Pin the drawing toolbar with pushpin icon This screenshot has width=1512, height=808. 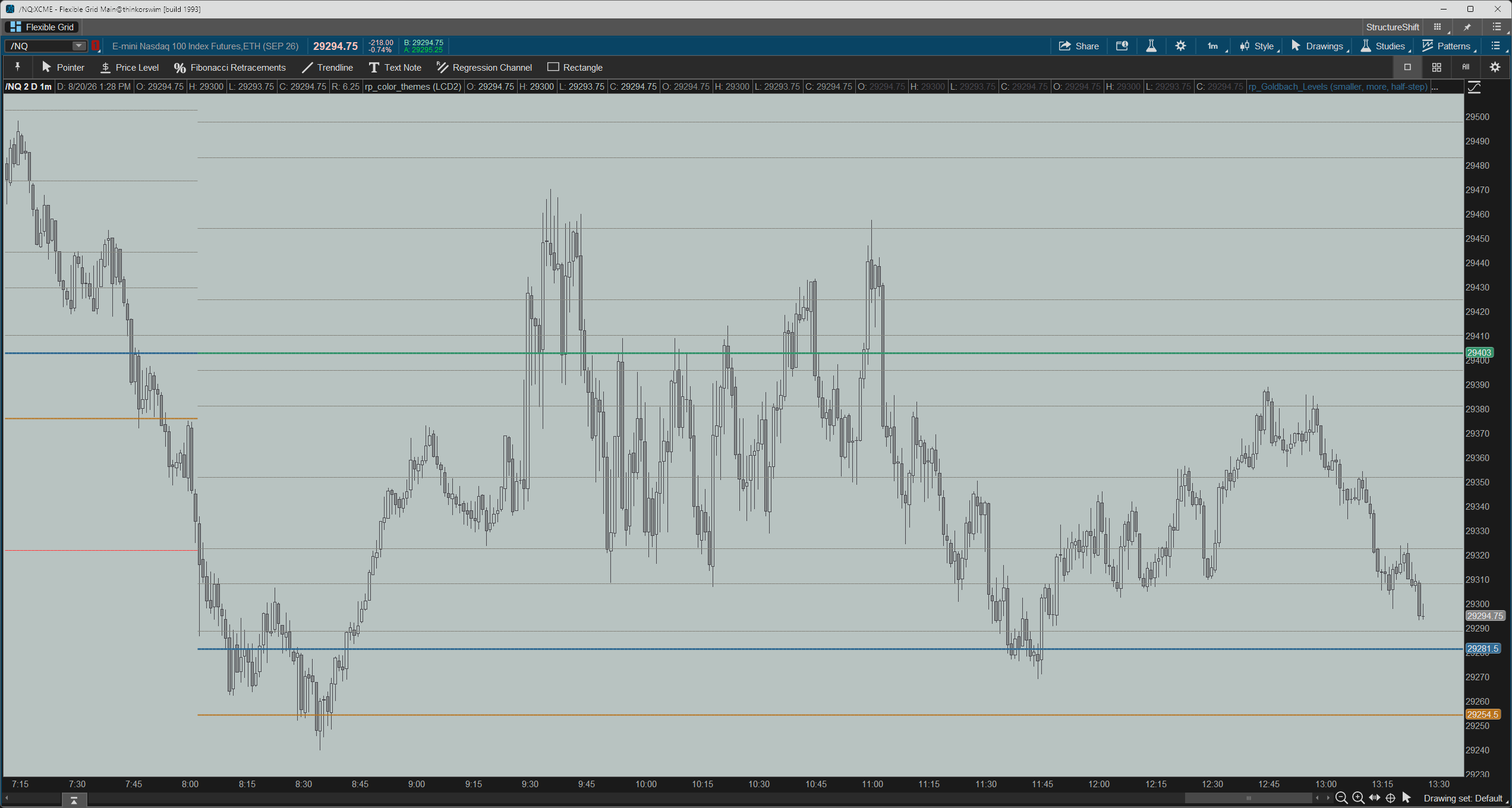click(x=17, y=67)
